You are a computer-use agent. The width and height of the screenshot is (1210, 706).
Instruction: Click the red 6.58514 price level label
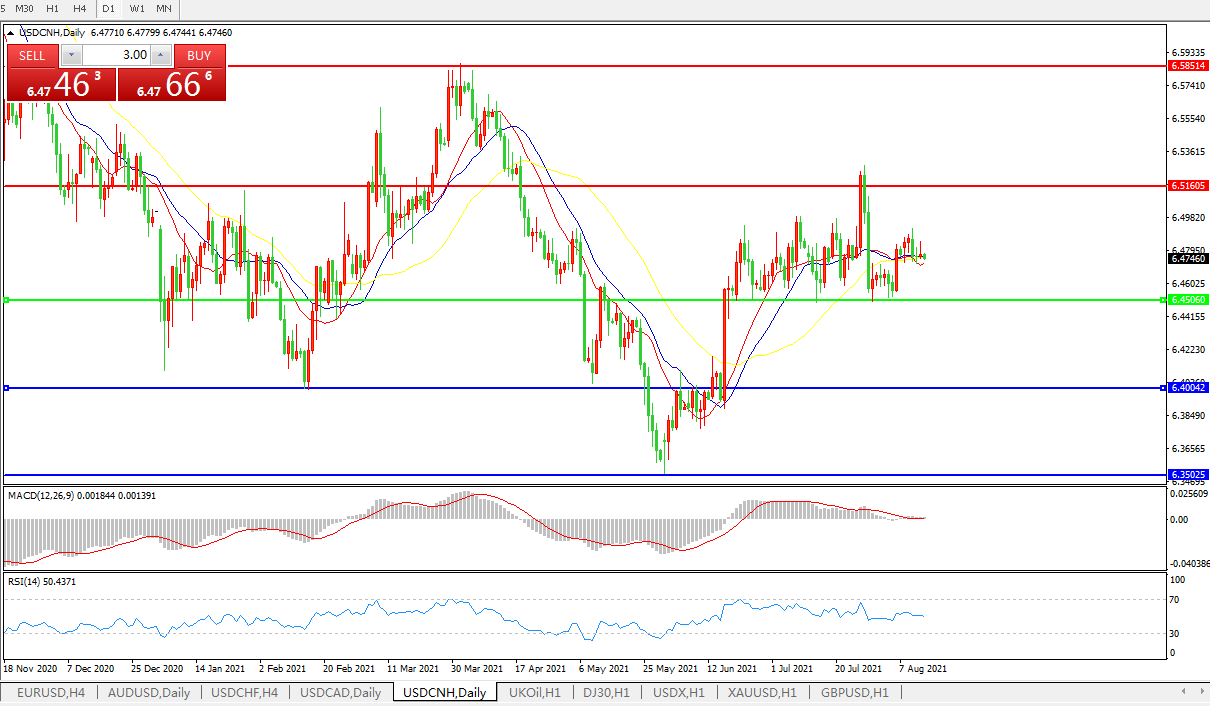point(1188,65)
